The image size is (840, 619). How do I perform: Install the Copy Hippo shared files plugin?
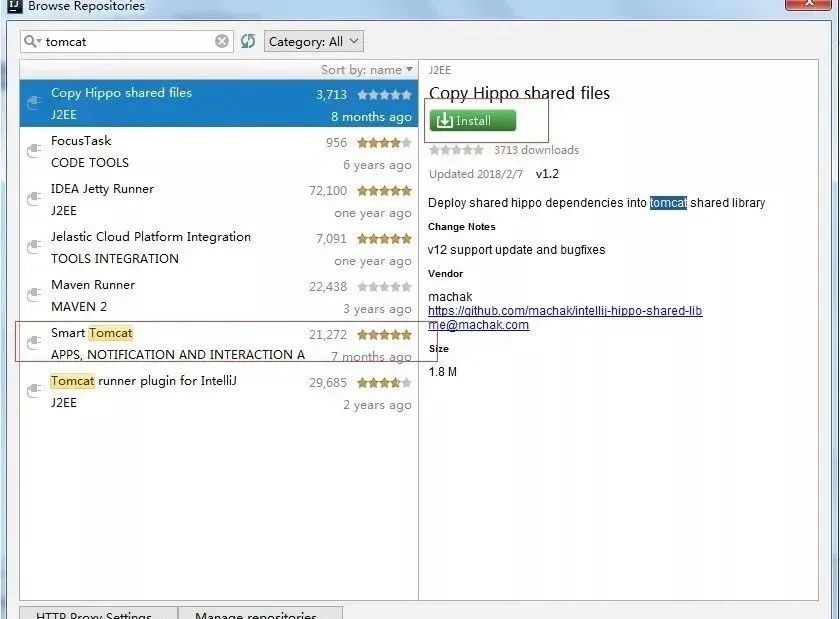pyautogui.click(x=472, y=121)
